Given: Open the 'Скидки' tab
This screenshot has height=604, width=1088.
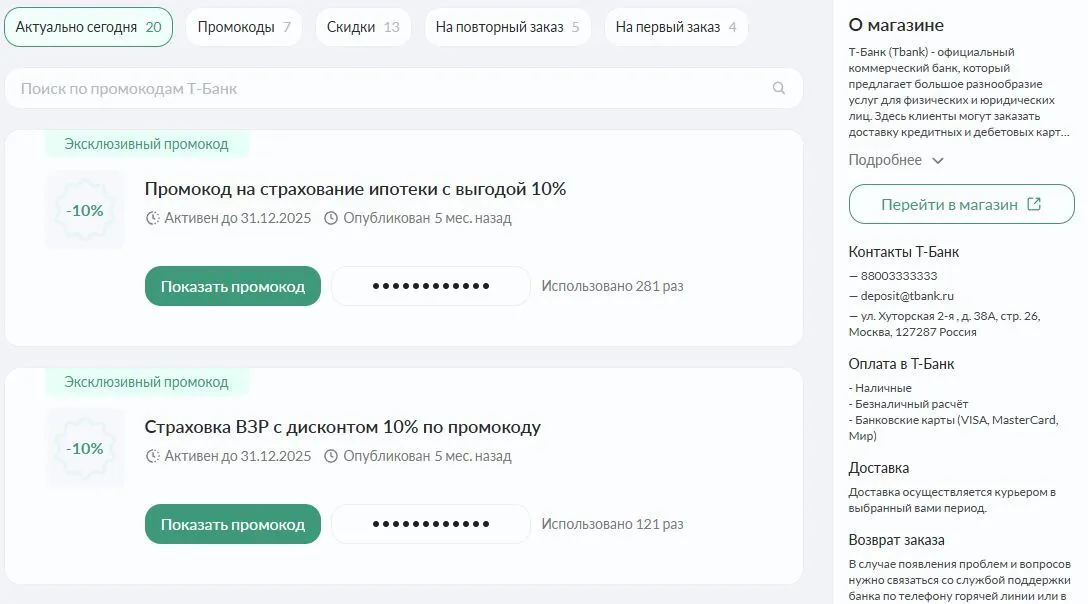Looking at the screenshot, I should (363, 27).
